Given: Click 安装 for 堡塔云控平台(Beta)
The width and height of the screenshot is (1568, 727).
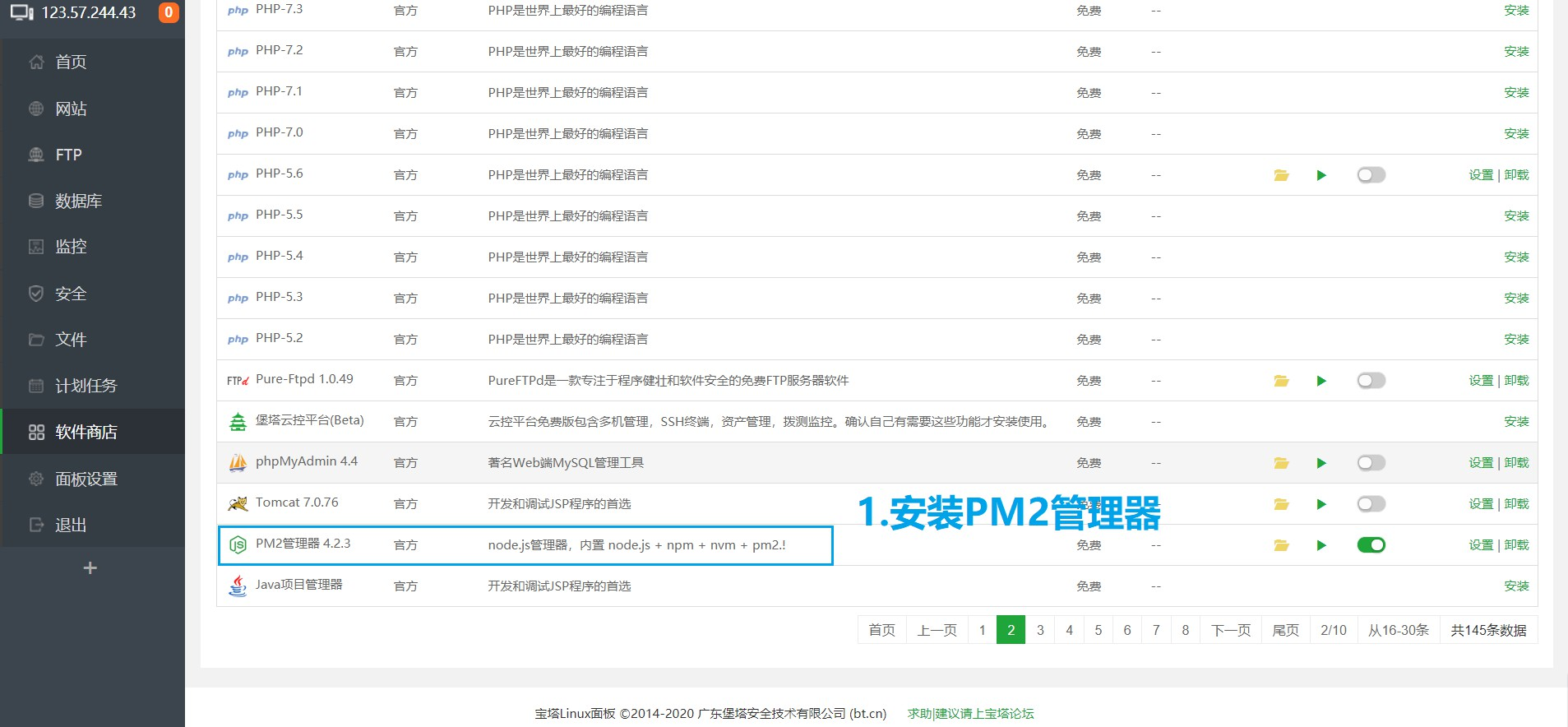Looking at the screenshot, I should [1516, 422].
